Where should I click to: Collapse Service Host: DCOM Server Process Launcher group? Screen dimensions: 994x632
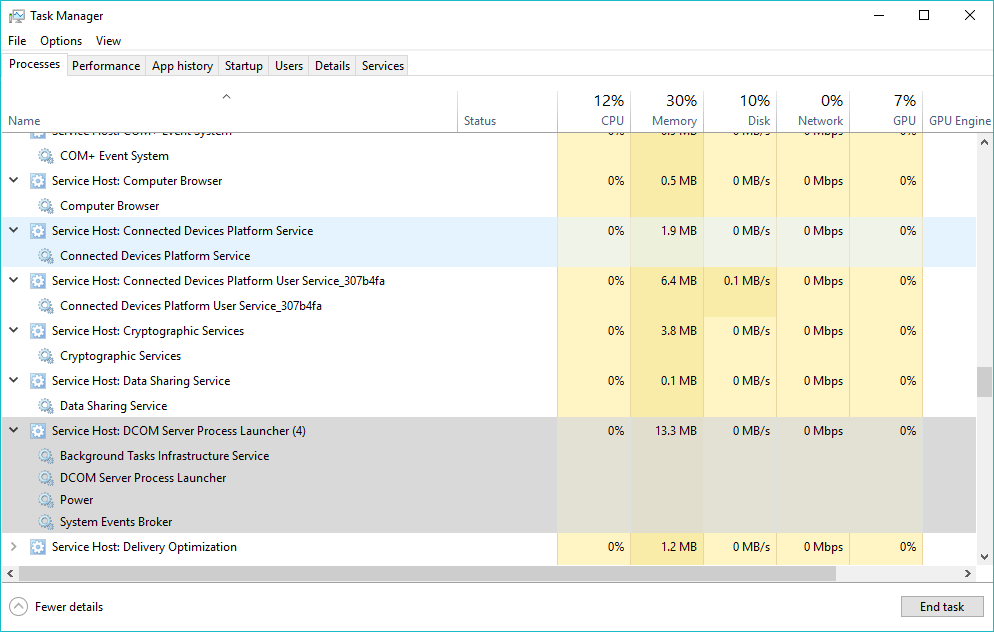click(x=14, y=431)
